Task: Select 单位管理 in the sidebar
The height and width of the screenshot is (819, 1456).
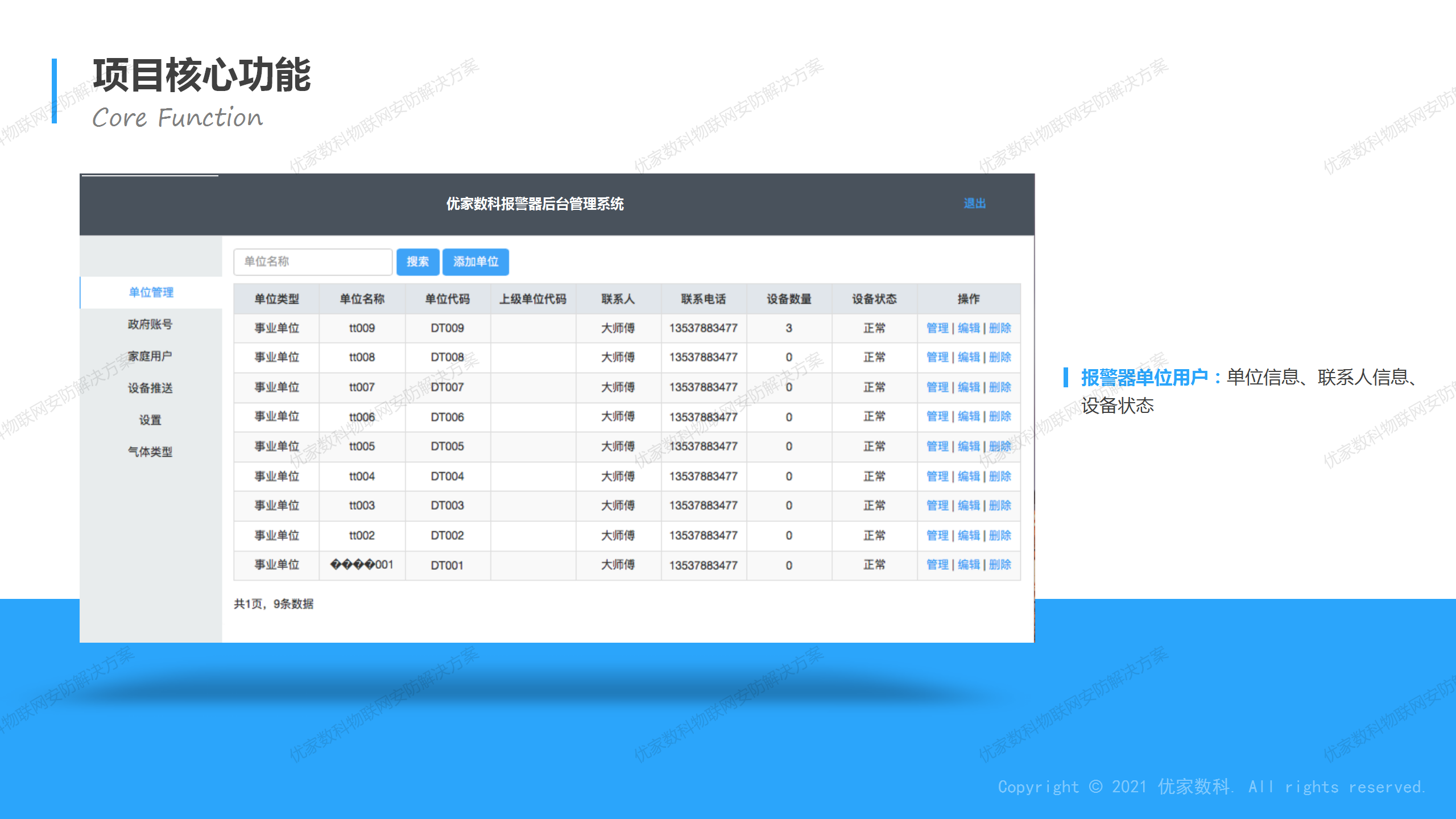Action: (151, 292)
